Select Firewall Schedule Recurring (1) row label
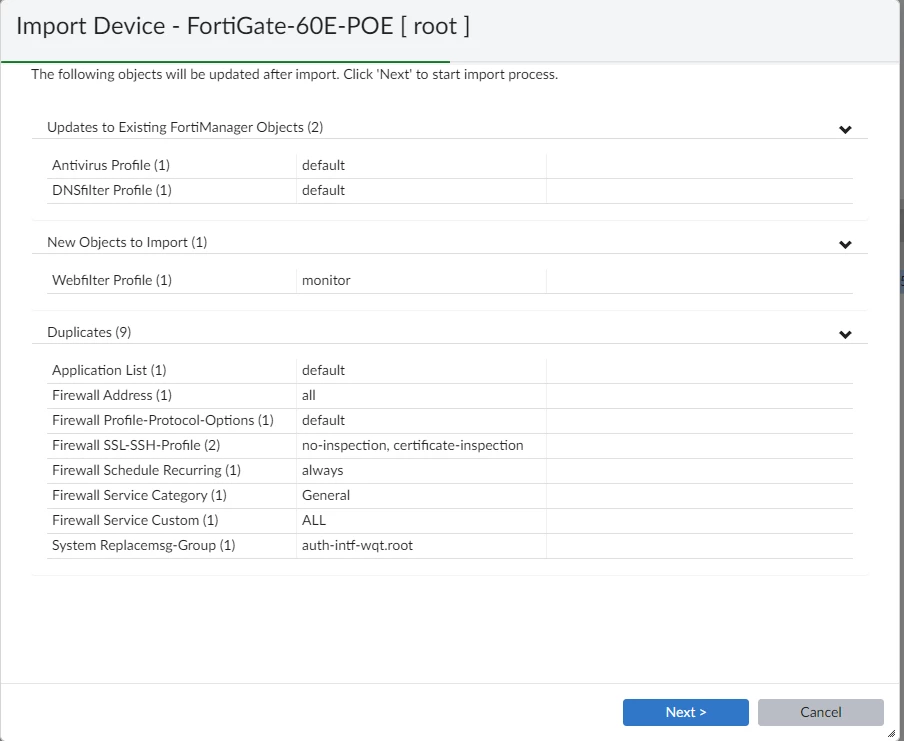 (x=146, y=471)
